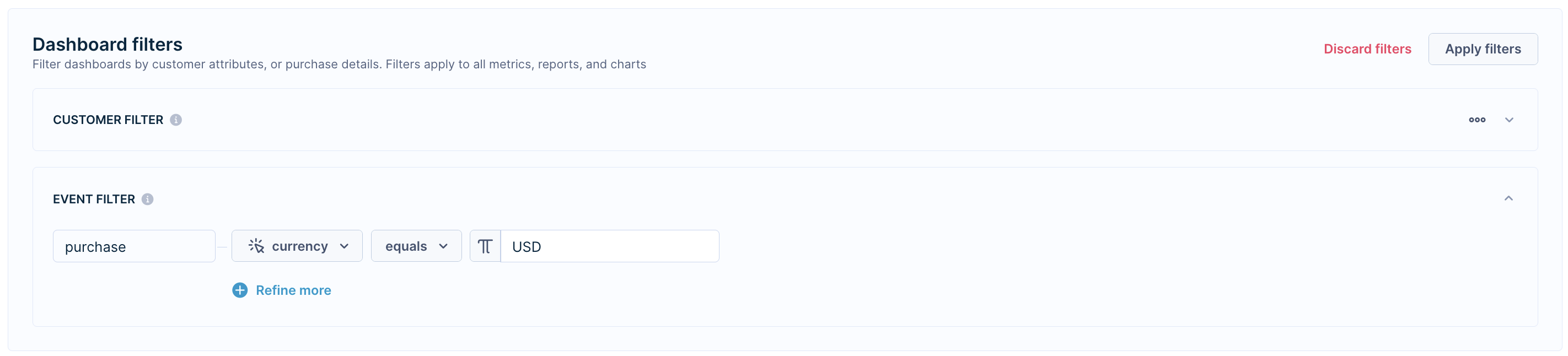This screenshot has height=356, width=1568.
Task: Click the blue plus icon for Refine more
Action: tap(240, 290)
